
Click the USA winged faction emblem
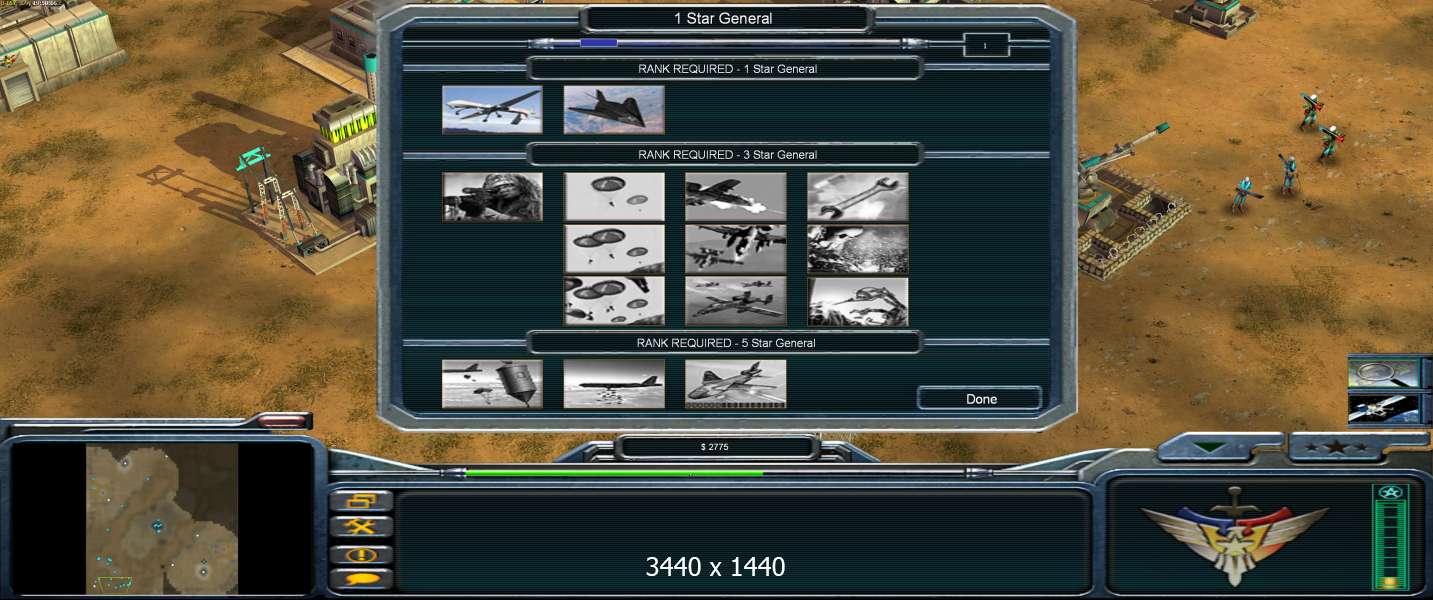(x=1234, y=537)
